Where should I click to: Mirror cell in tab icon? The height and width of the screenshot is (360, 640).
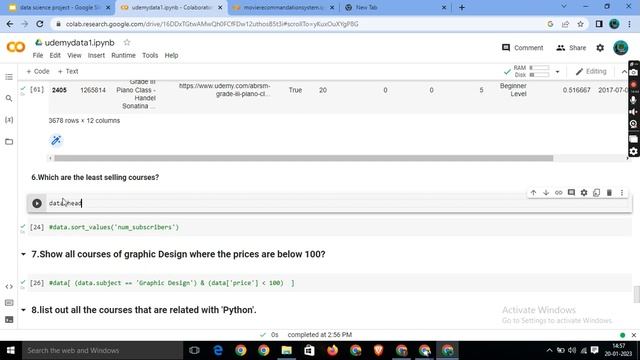596,193
